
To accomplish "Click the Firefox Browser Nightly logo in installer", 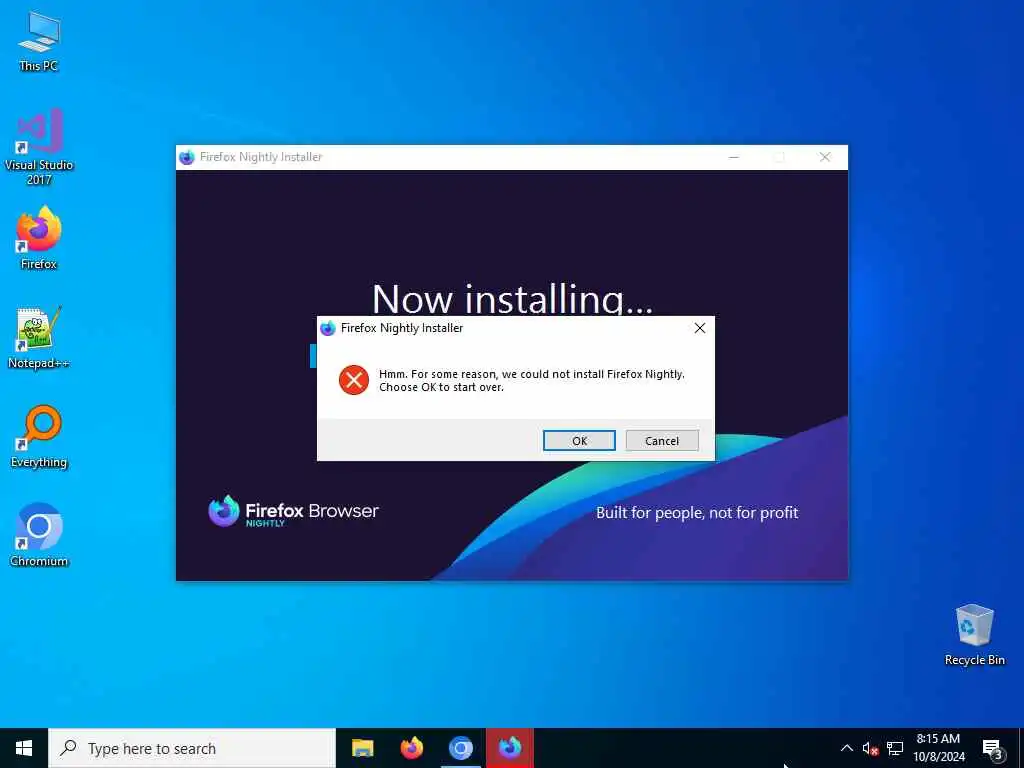I will (293, 512).
